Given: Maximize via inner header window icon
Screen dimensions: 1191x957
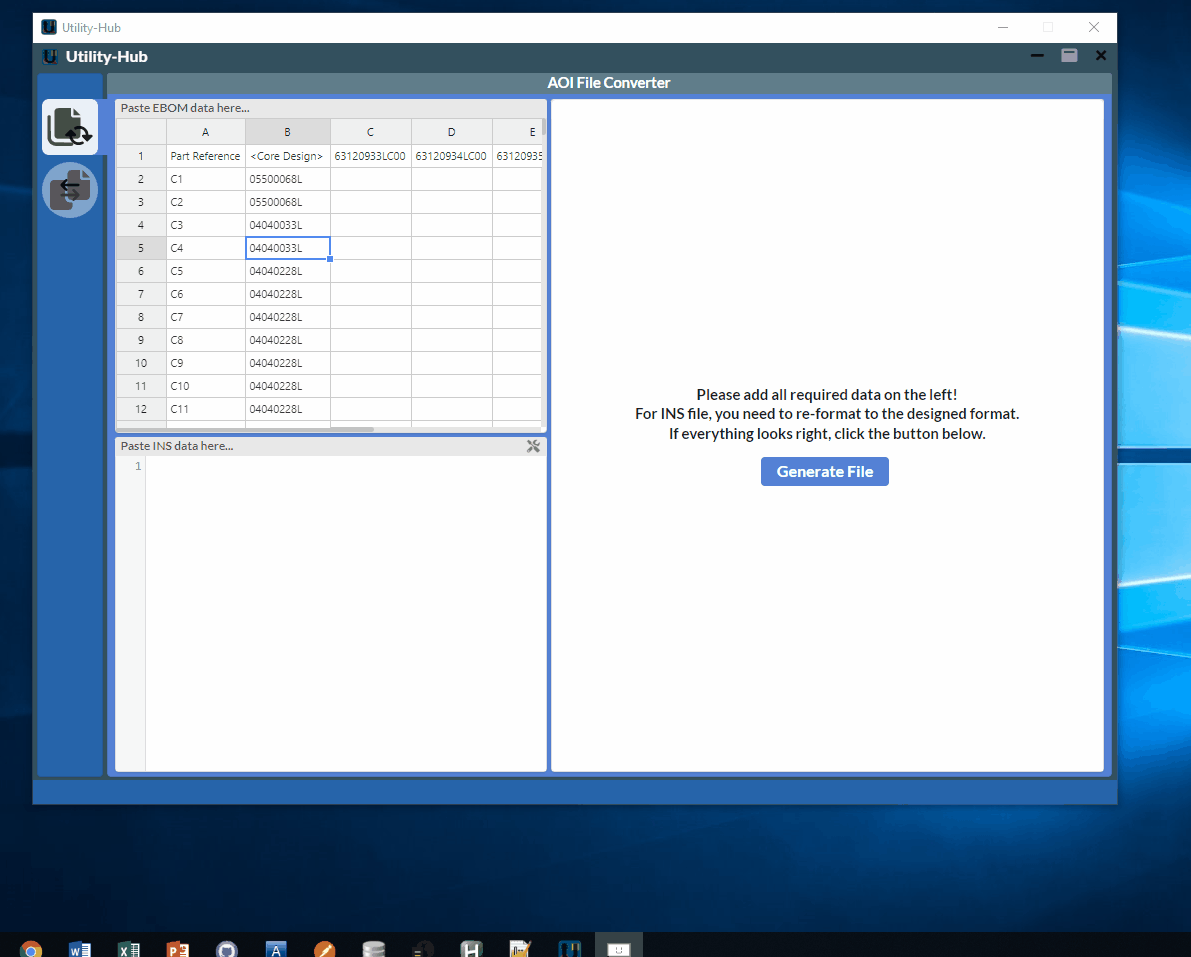Looking at the screenshot, I should 1069,55.
